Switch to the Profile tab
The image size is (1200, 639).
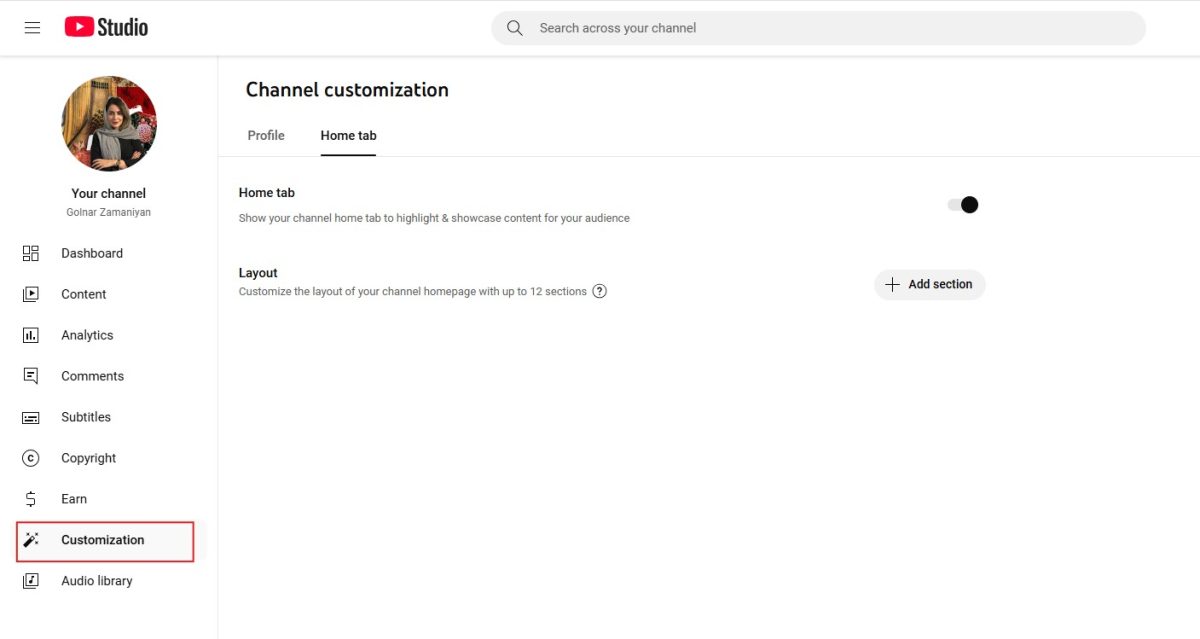pyautogui.click(x=266, y=136)
